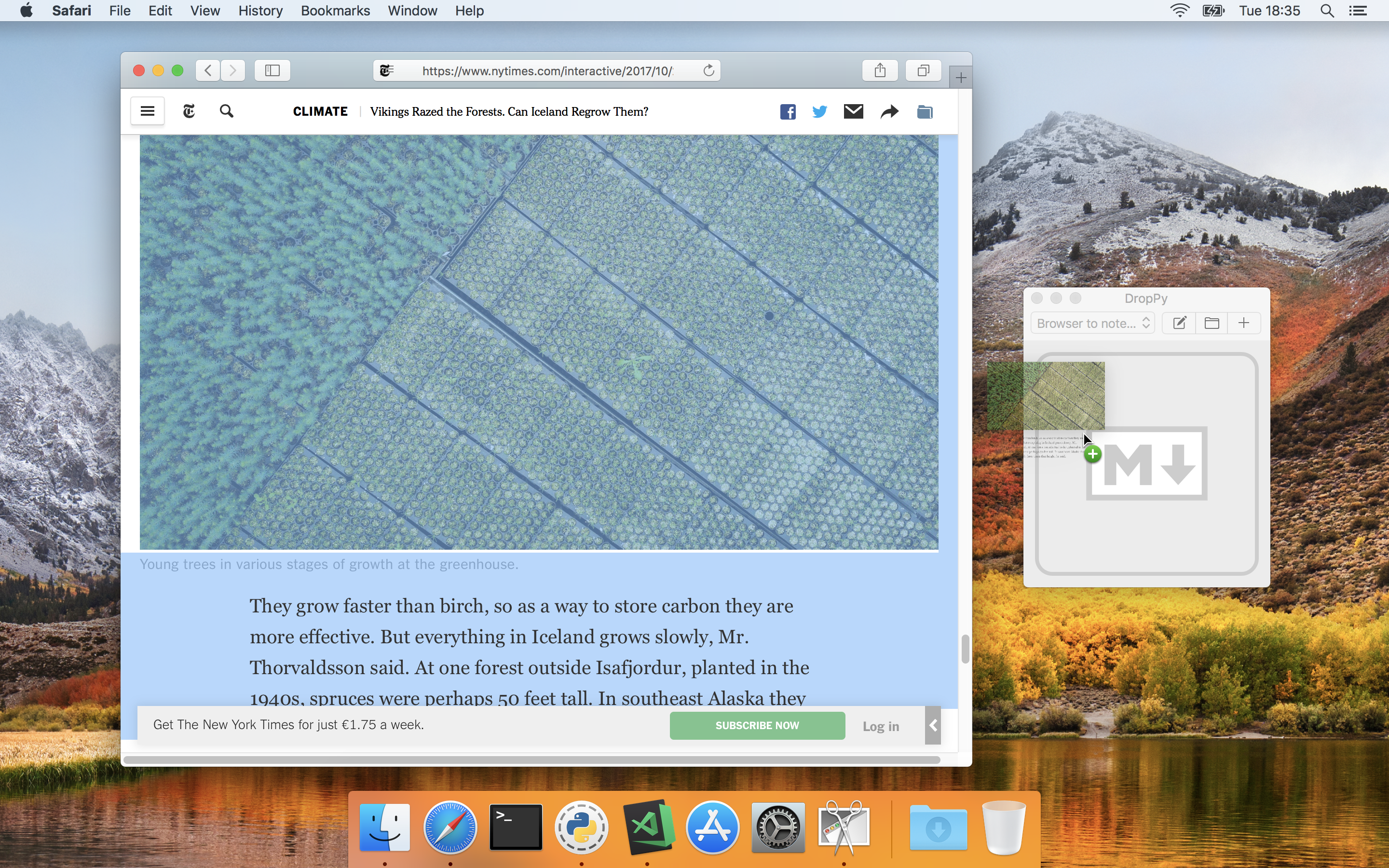Show Safari tab overview

pos(923,70)
